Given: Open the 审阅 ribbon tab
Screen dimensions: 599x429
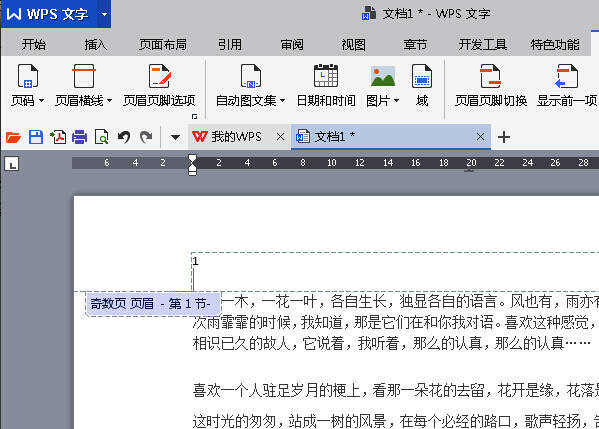Looking at the screenshot, I should (292, 45).
